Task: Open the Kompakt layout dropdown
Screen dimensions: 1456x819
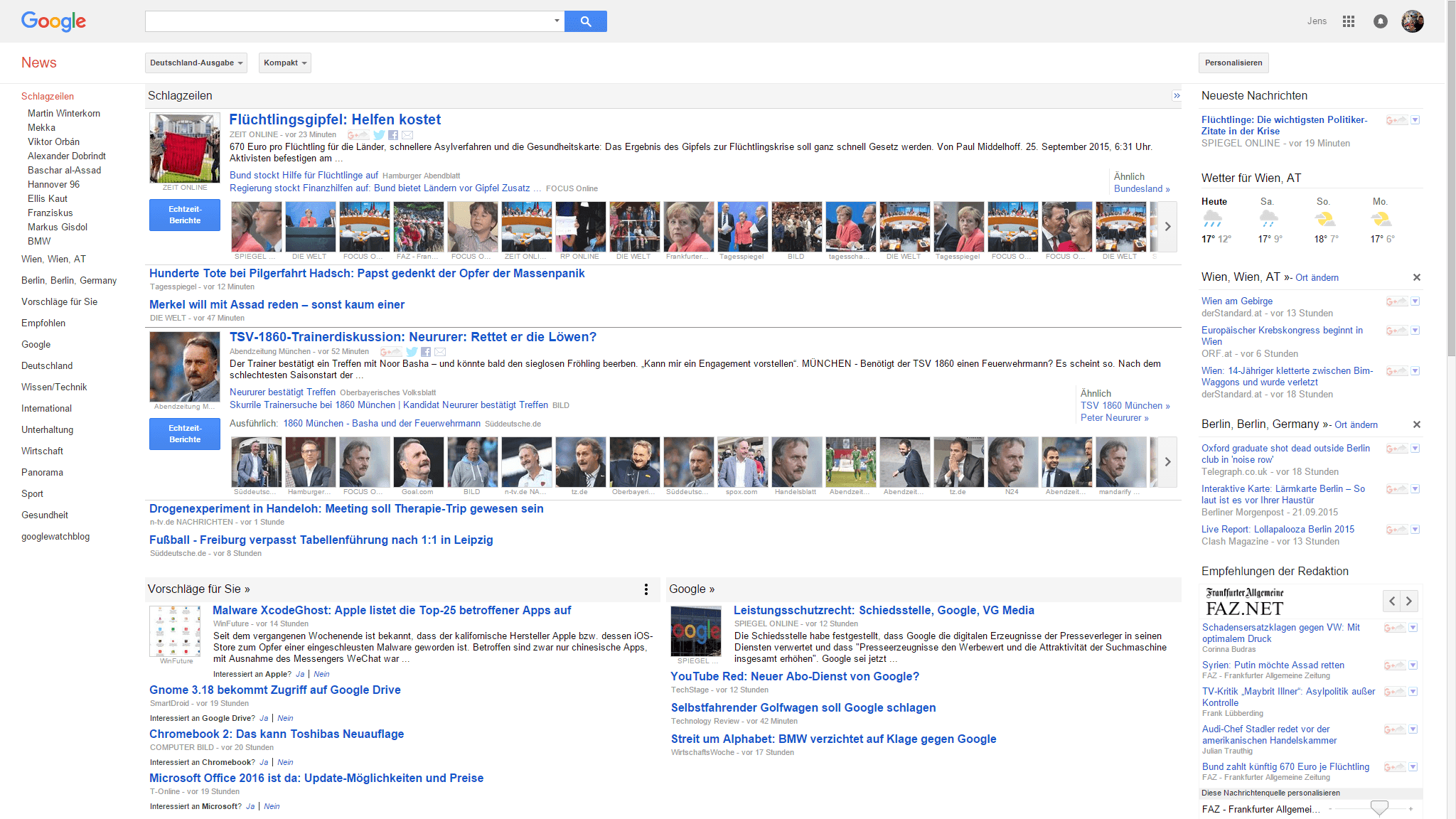Action: 284,63
